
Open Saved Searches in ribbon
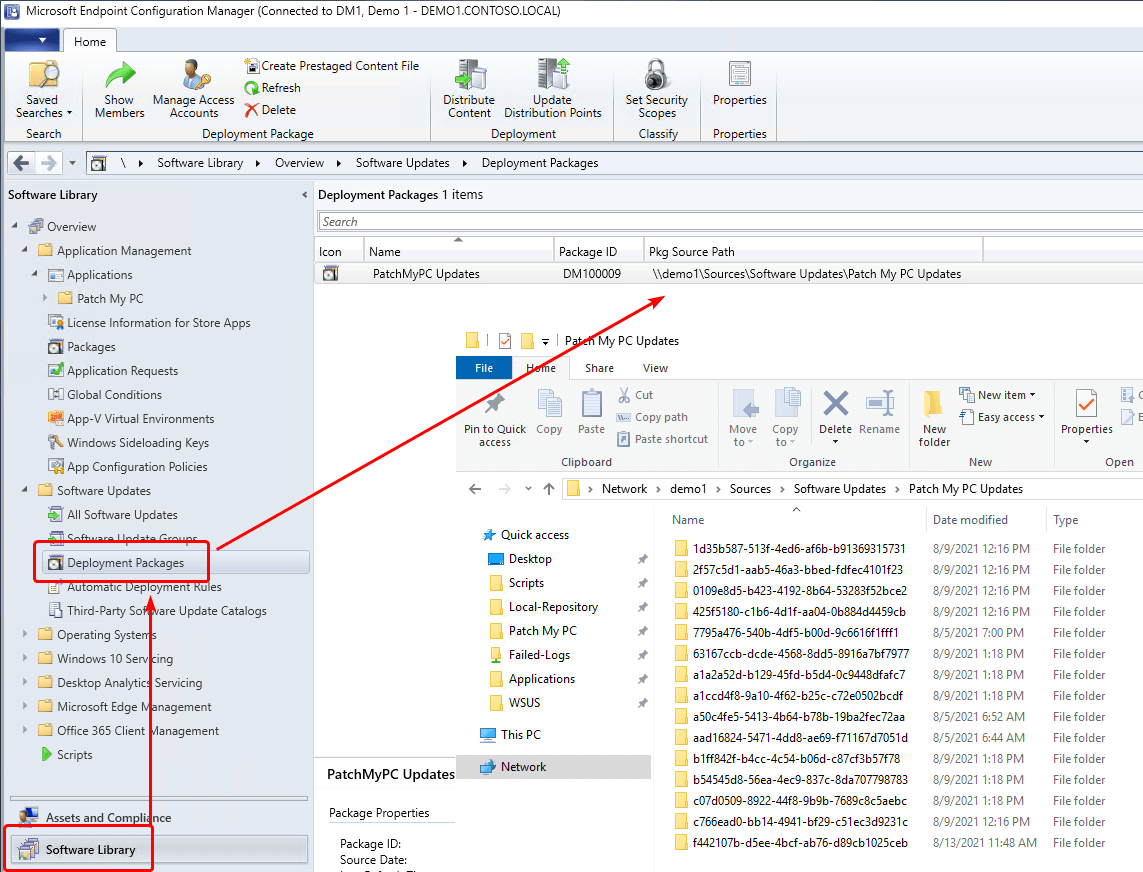pos(43,89)
